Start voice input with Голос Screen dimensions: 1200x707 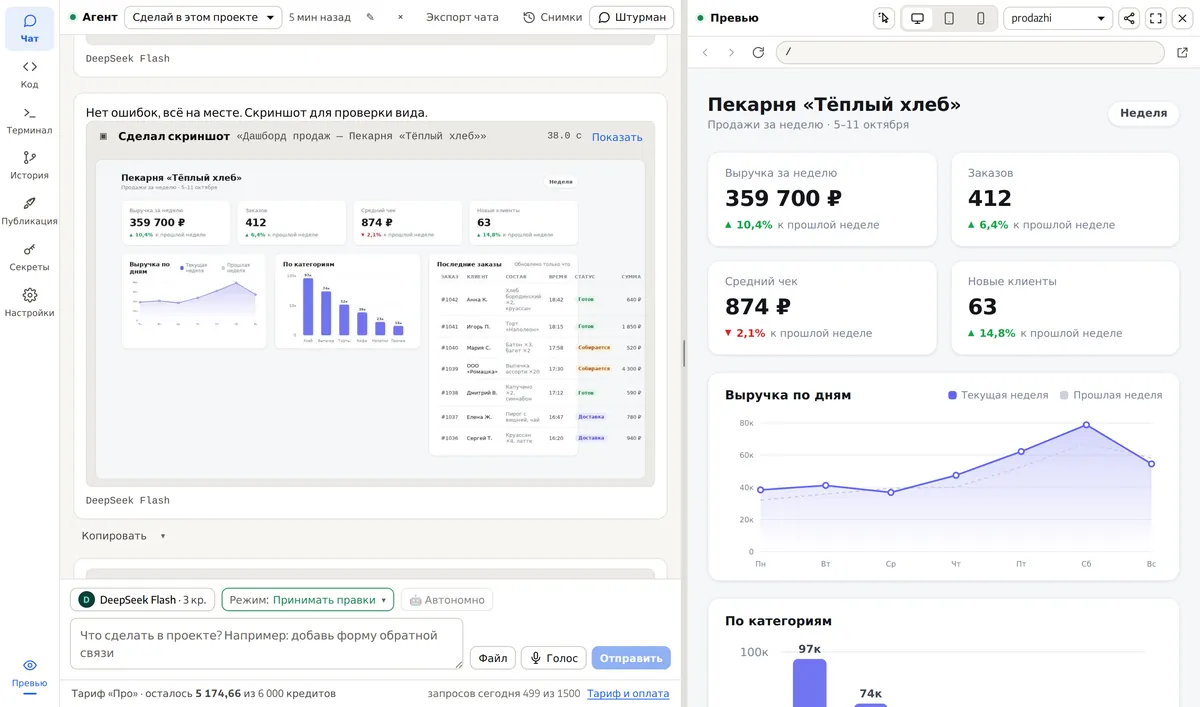point(554,658)
